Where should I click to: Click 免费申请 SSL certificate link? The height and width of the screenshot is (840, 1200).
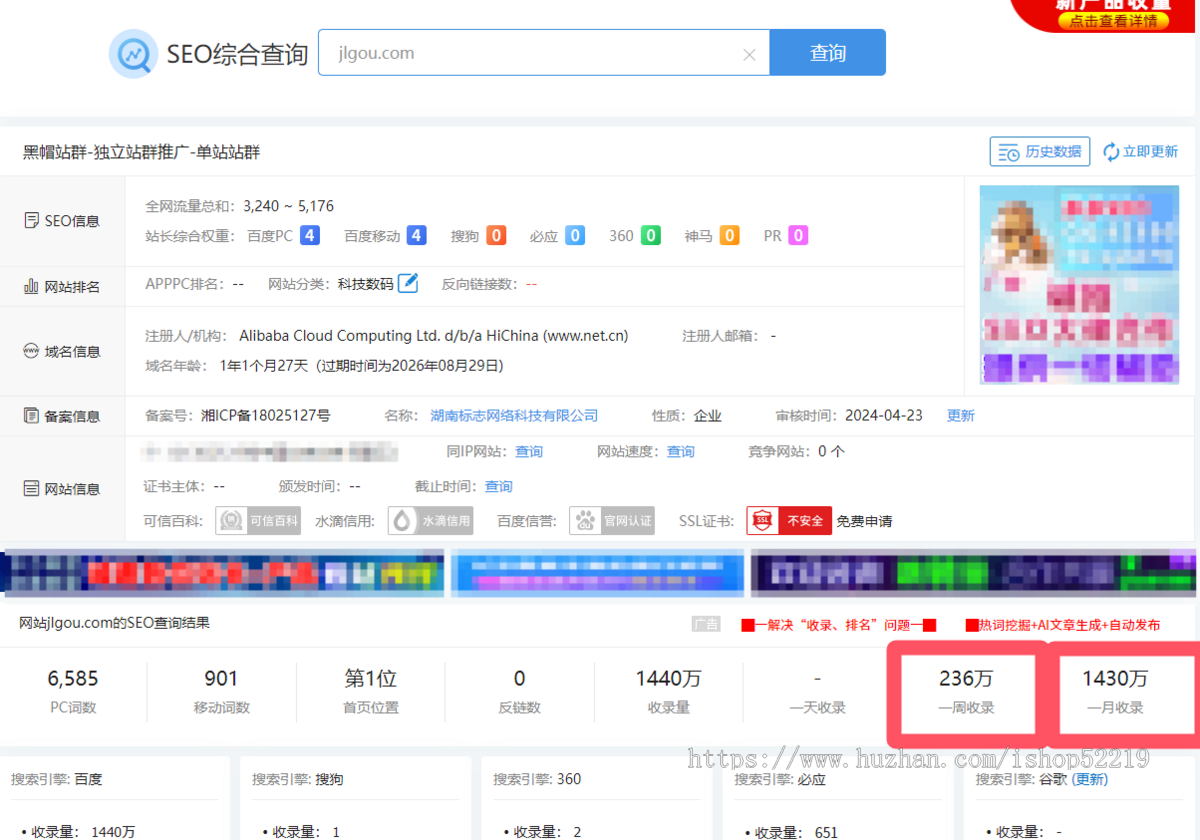[x=864, y=521]
